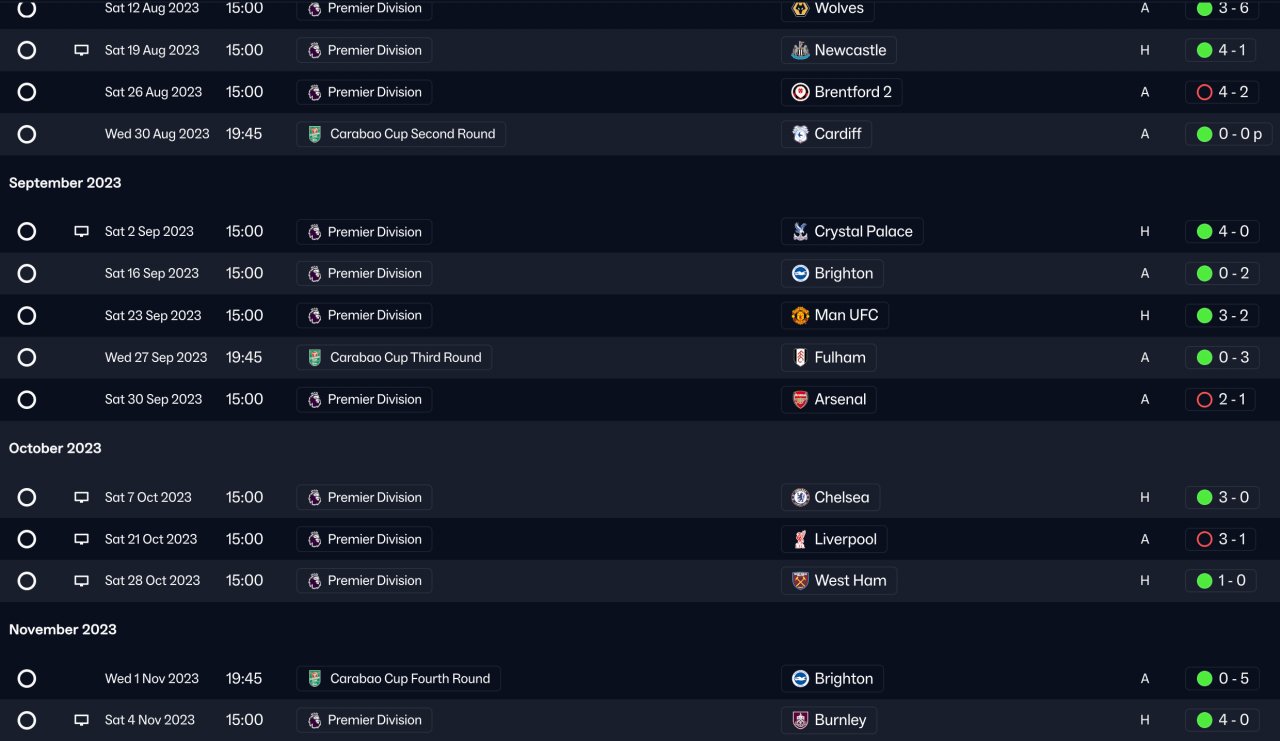Click the Arsenal club badge icon
This screenshot has height=741, width=1280.
point(800,400)
